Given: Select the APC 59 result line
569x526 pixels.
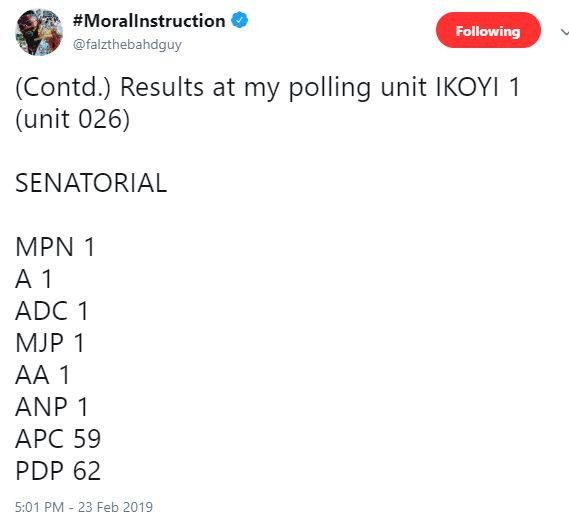Looking at the screenshot, I should pos(58,439).
